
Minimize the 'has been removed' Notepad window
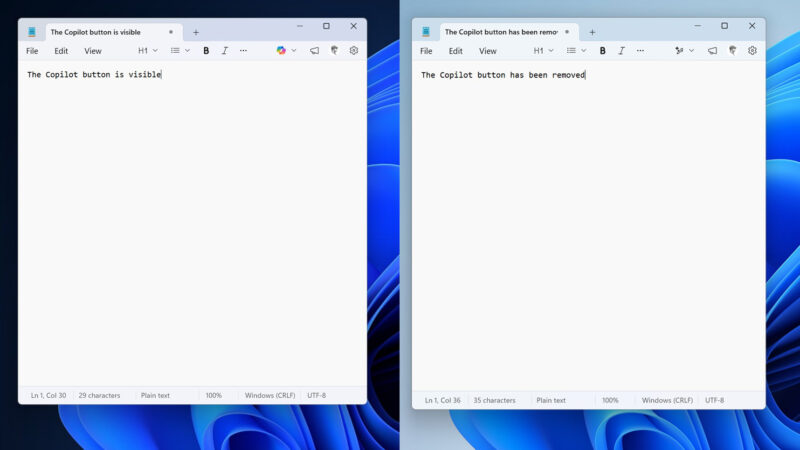click(697, 26)
